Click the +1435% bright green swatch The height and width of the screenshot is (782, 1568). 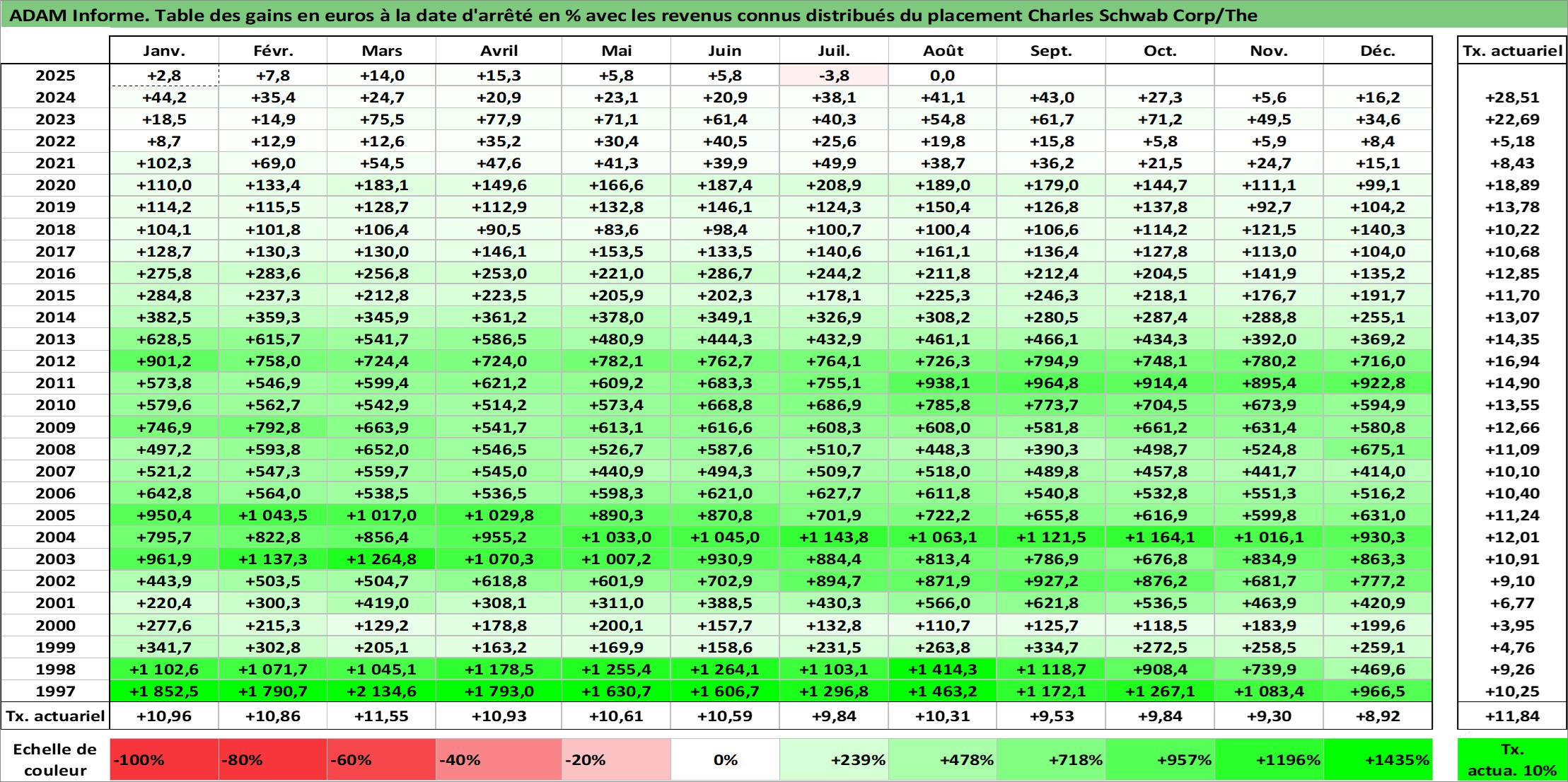click(x=1378, y=759)
